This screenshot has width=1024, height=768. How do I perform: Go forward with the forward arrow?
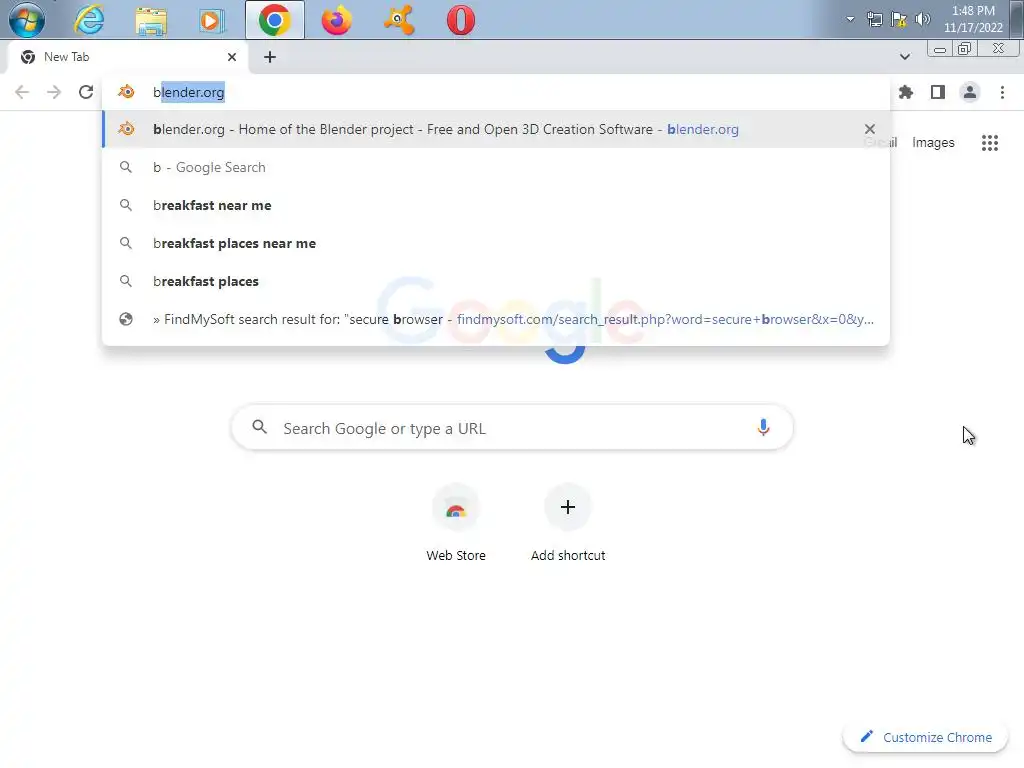[x=54, y=92]
